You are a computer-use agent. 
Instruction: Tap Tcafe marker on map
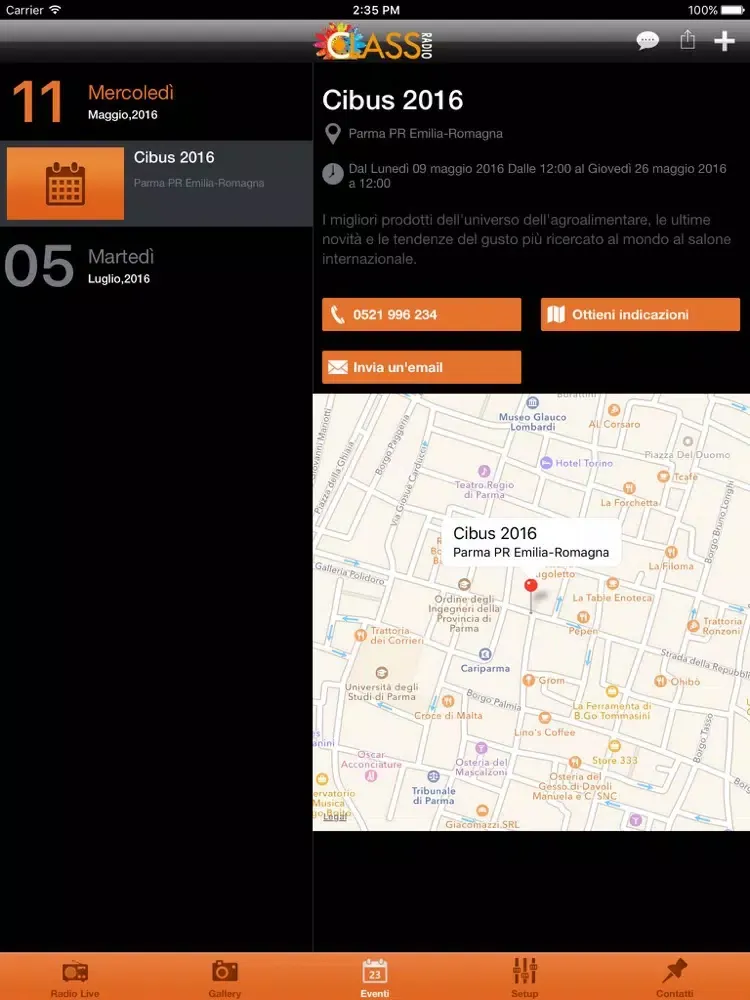pos(663,476)
